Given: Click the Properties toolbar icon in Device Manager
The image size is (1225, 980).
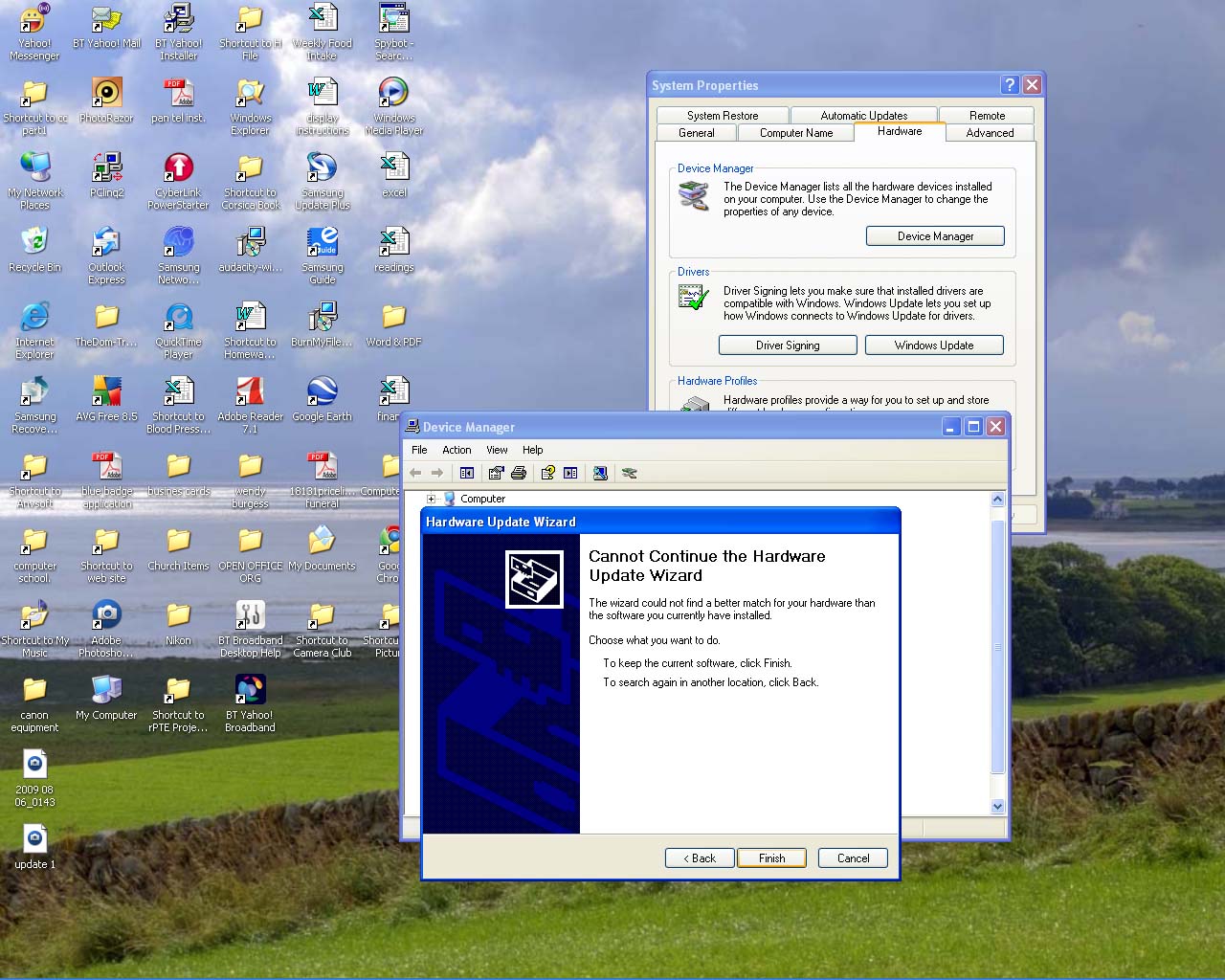Looking at the screenshot, I should [x=496, y=473].
